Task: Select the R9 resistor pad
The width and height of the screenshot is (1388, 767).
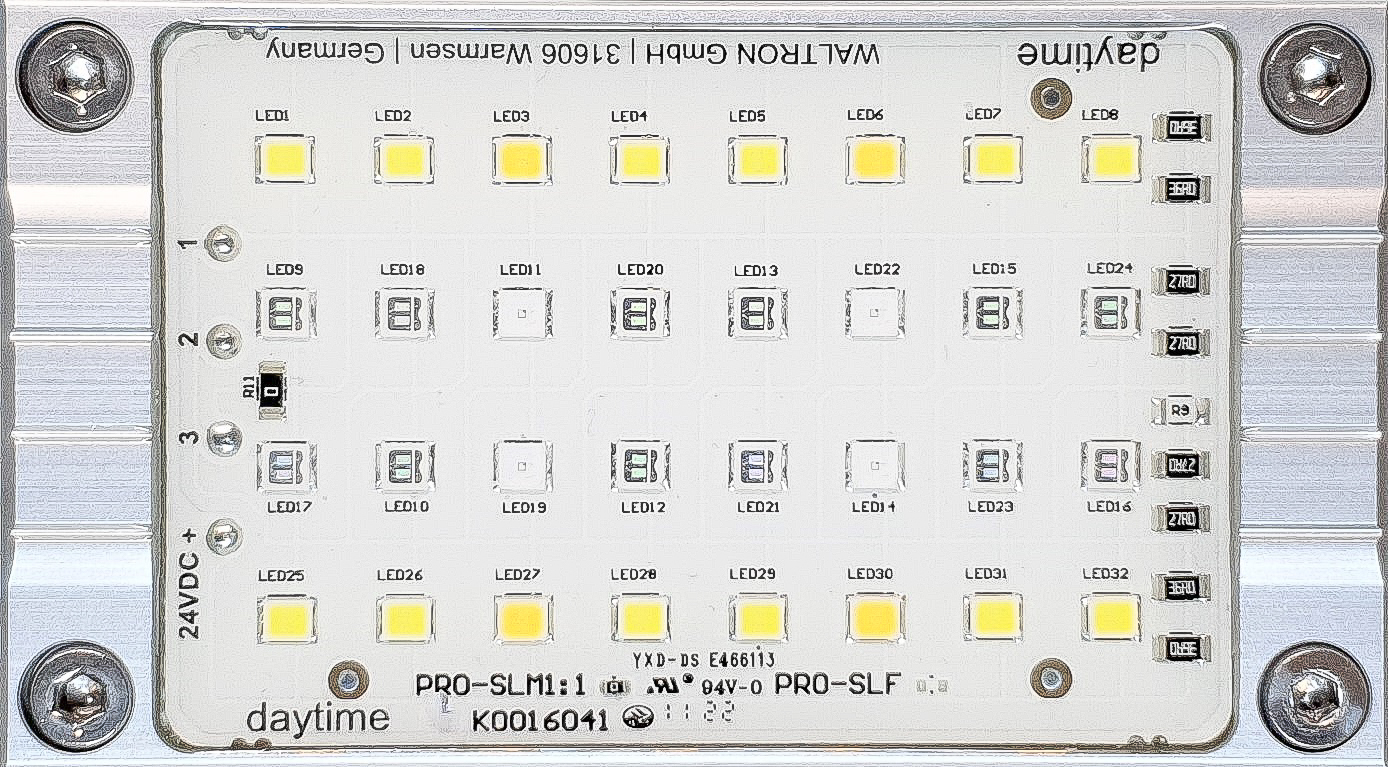Action: 1181,411
